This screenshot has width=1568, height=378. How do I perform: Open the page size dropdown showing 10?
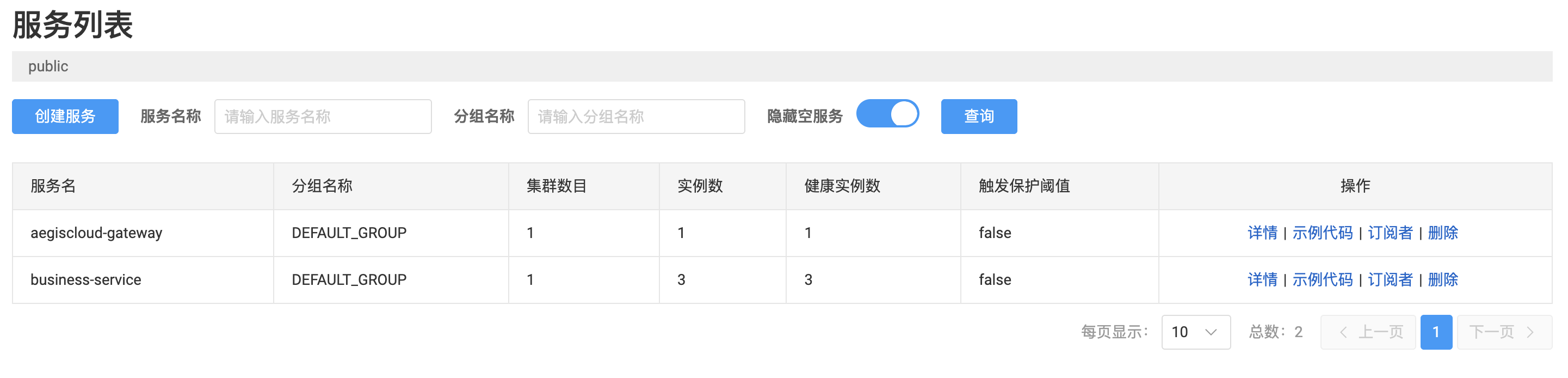pos(1195,332)
